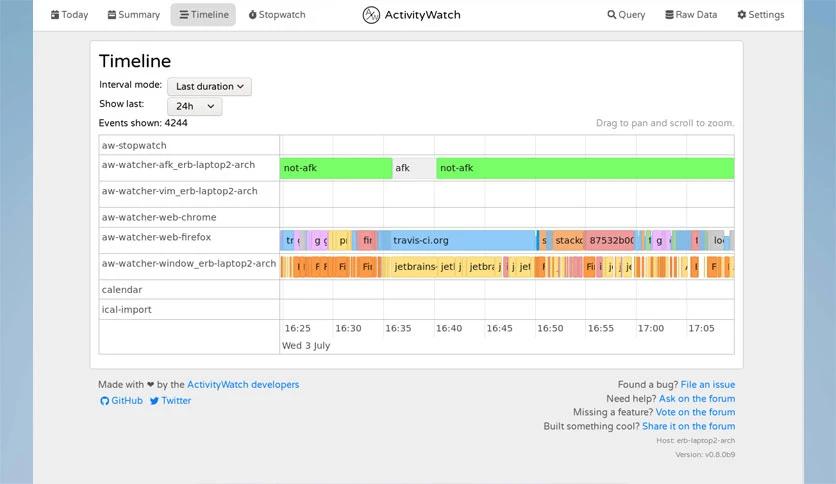
Task: Follow the ActivityWatch developers link
Action: coord(243,384)
